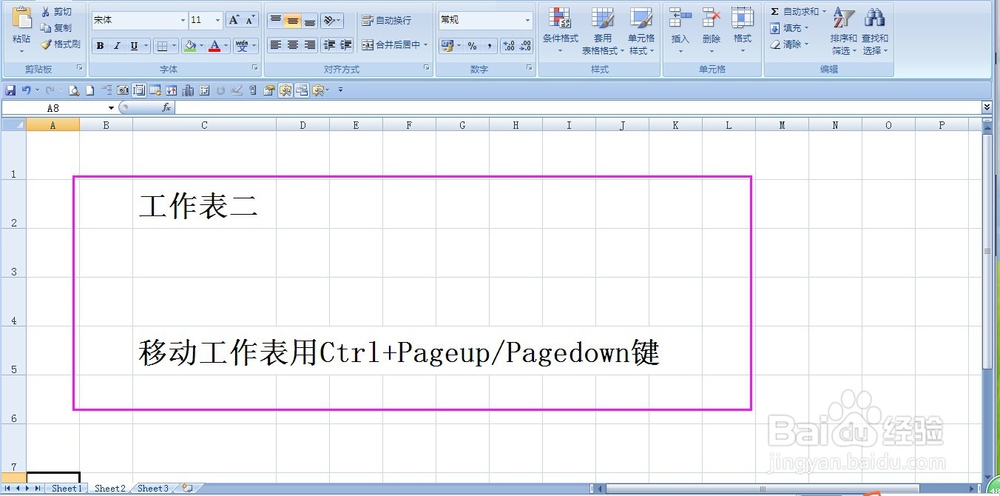Increase the cell indent

[346, 45]
